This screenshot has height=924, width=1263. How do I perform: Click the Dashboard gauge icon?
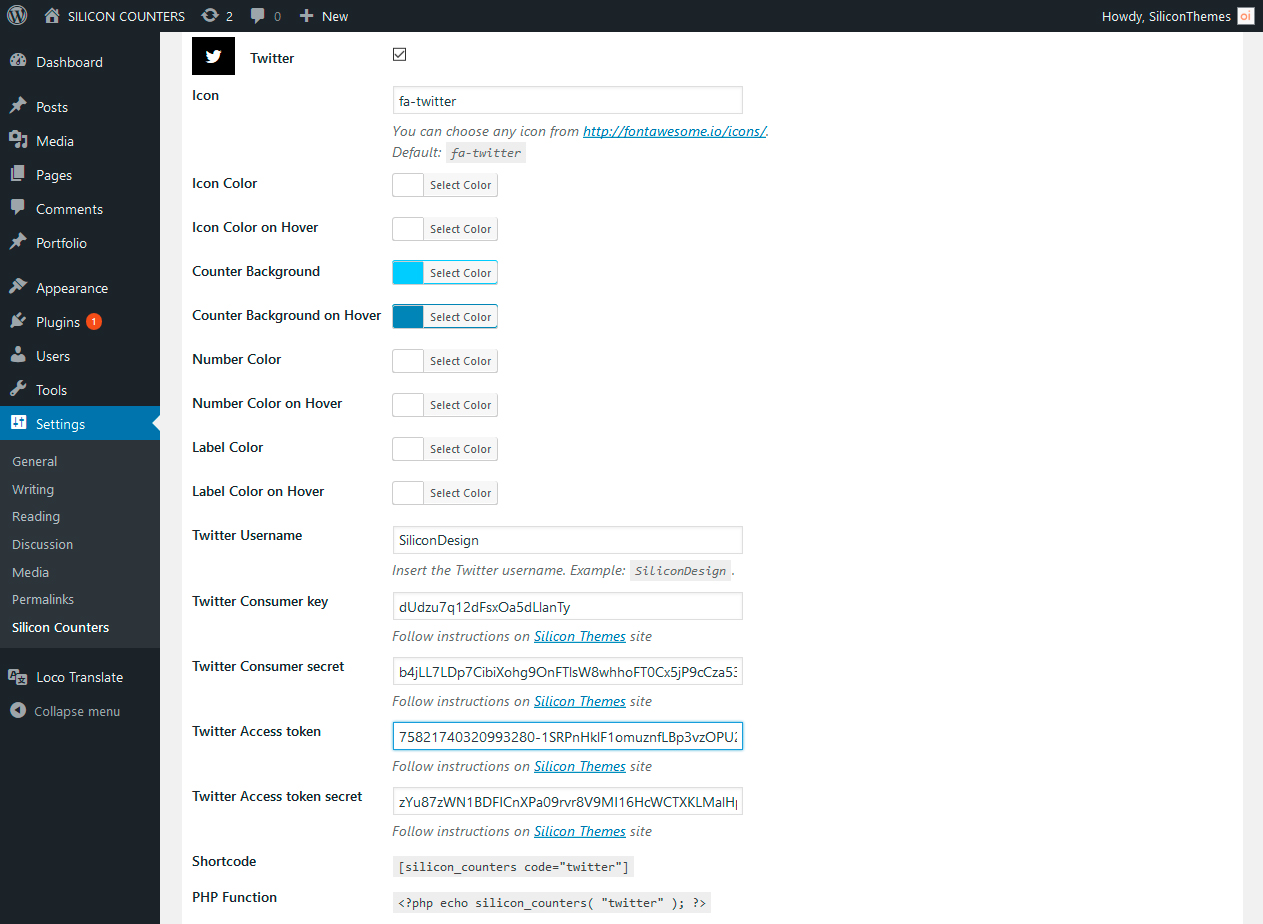pos(18,61)
